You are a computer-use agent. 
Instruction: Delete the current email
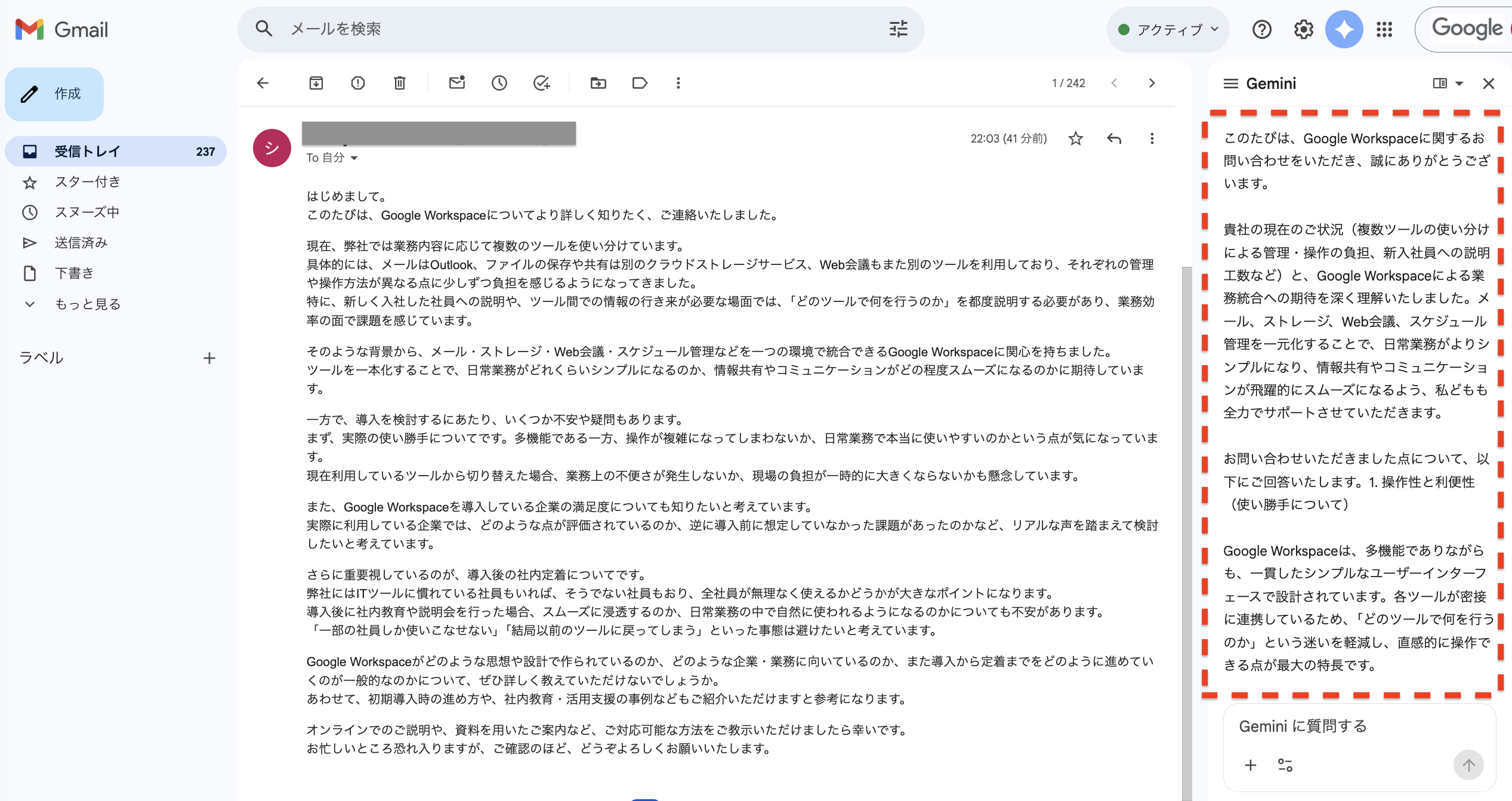[399, 83]
